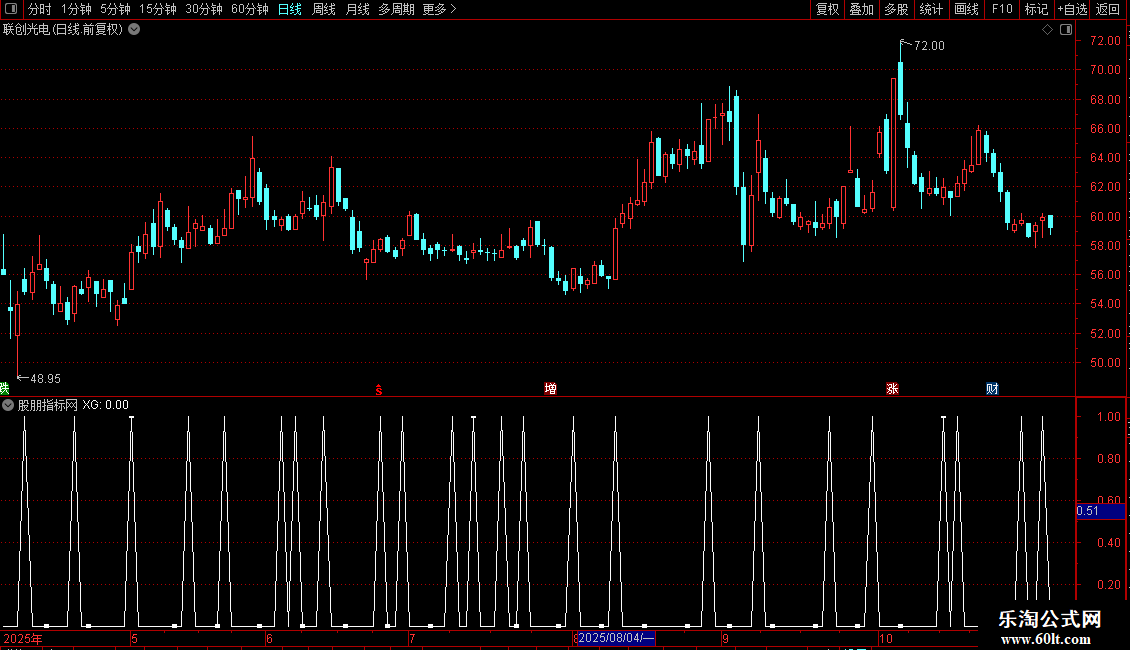The height and width of the screenshot is (650, 1130).
Task: Select the 30分钟 period
Action: (x=204, y=9)
